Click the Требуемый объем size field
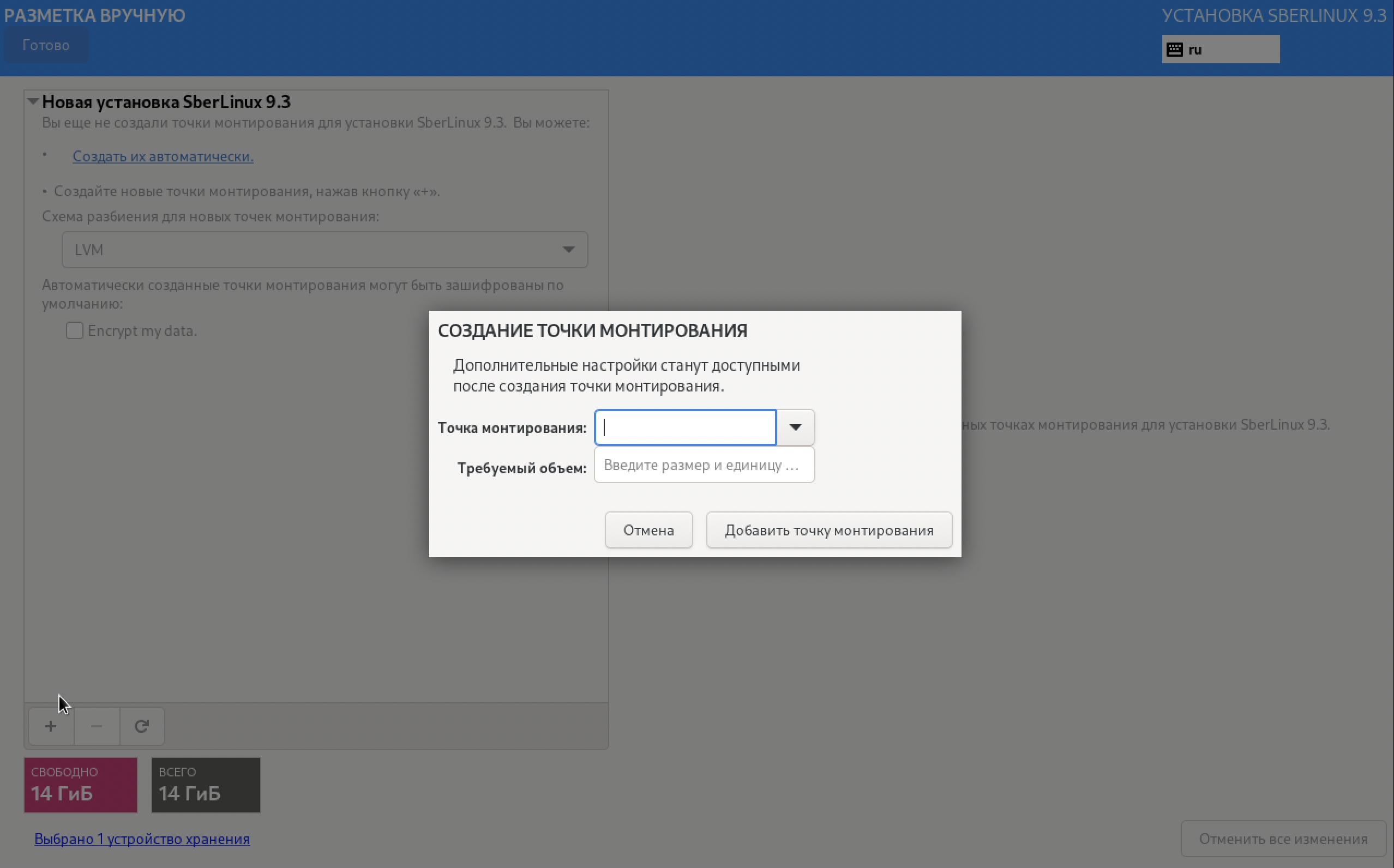 [704, 465]
